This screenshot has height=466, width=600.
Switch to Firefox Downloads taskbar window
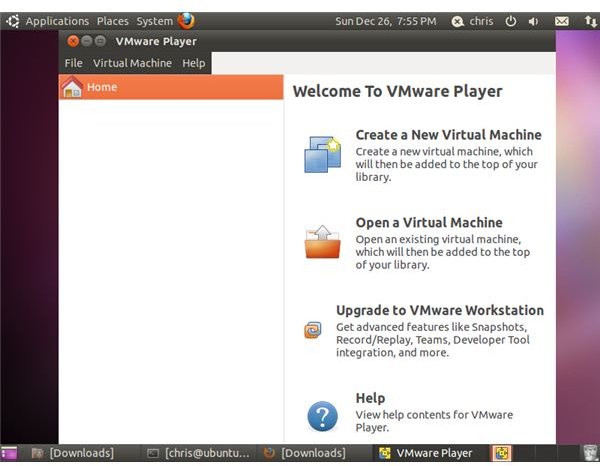pos(305,453)
